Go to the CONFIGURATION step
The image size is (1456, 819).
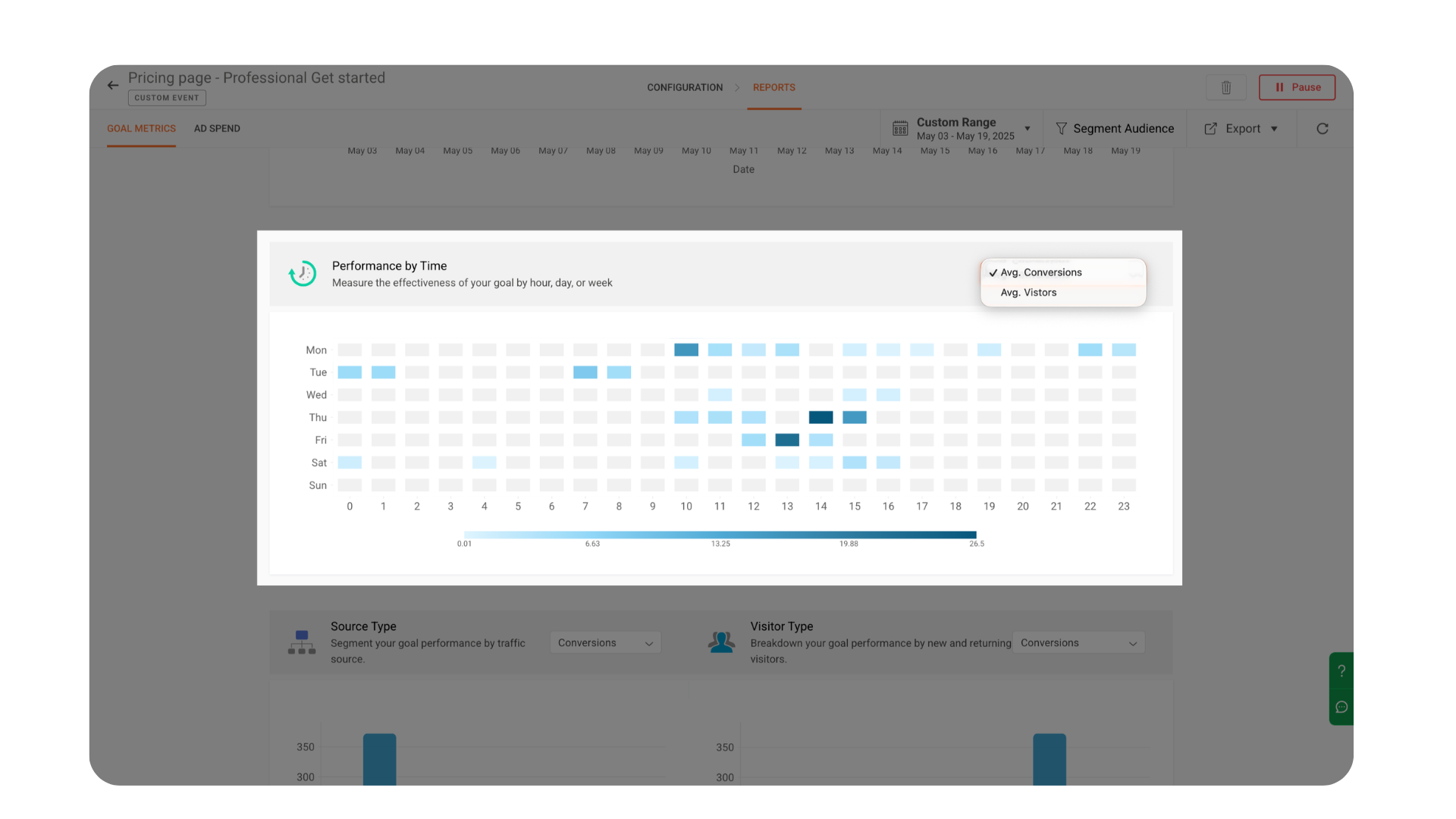684,88
